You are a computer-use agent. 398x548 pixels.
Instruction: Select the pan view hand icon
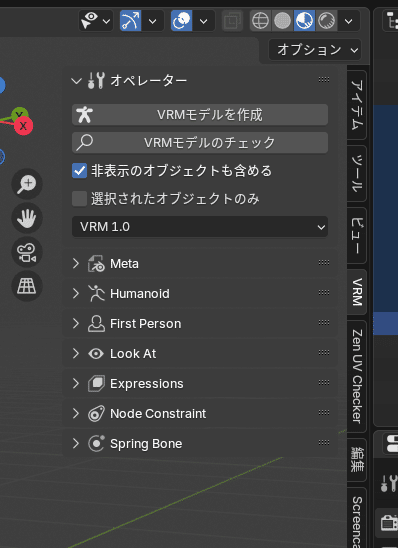tap(27, 218)
